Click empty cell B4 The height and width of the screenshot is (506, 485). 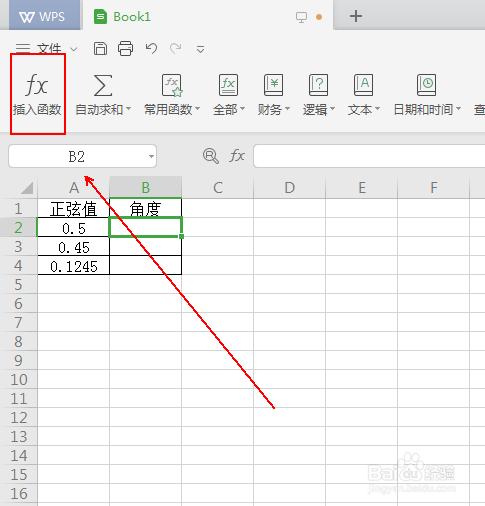pyautogui.click(x=146, y=266)
